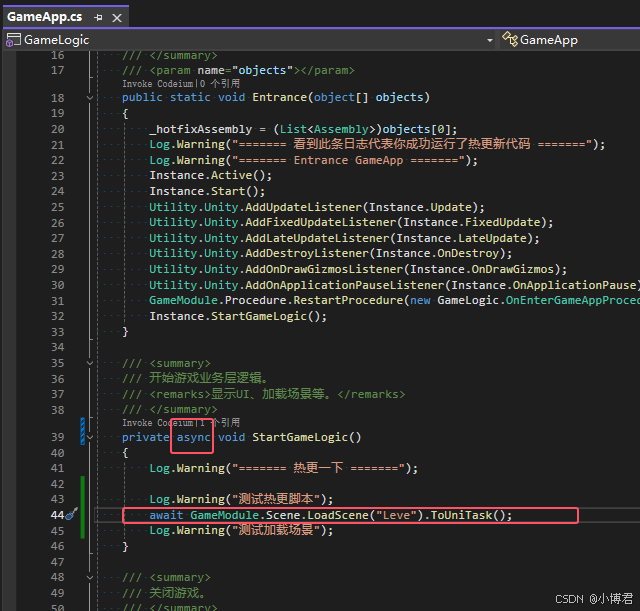
Task: Click Instance.Active() on line 23
Action: [x=210, y=176]
